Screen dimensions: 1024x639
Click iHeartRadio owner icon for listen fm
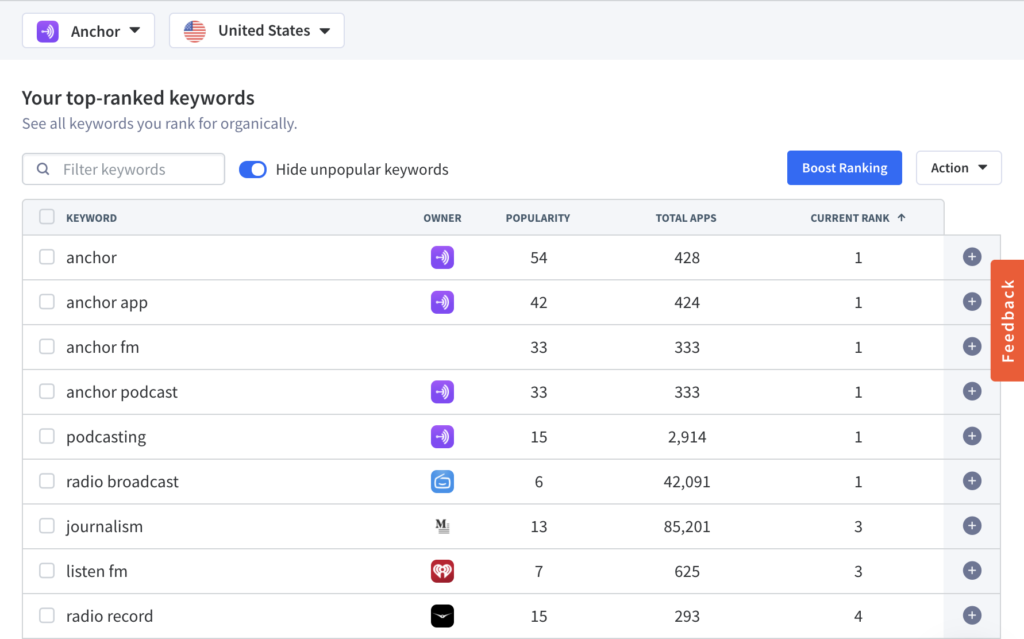[x=442, y=571]
